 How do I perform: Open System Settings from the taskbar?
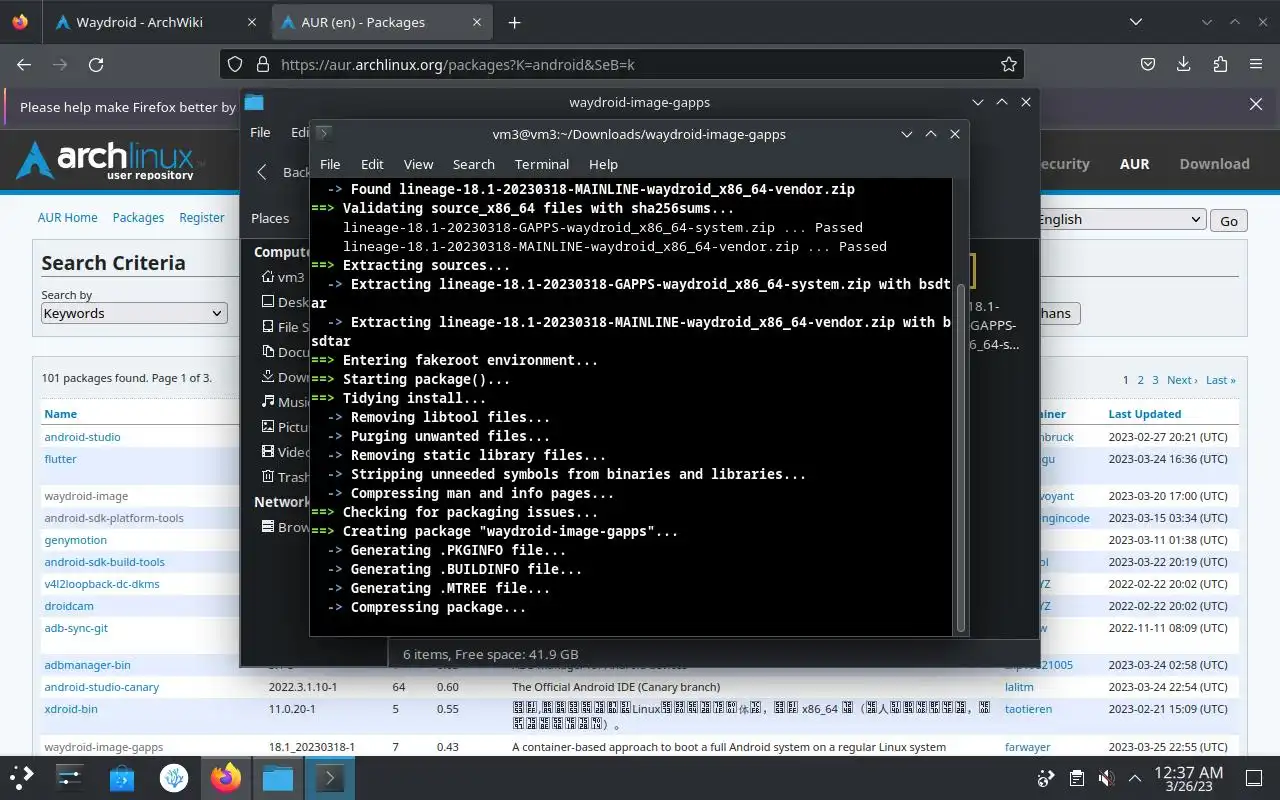70,777
